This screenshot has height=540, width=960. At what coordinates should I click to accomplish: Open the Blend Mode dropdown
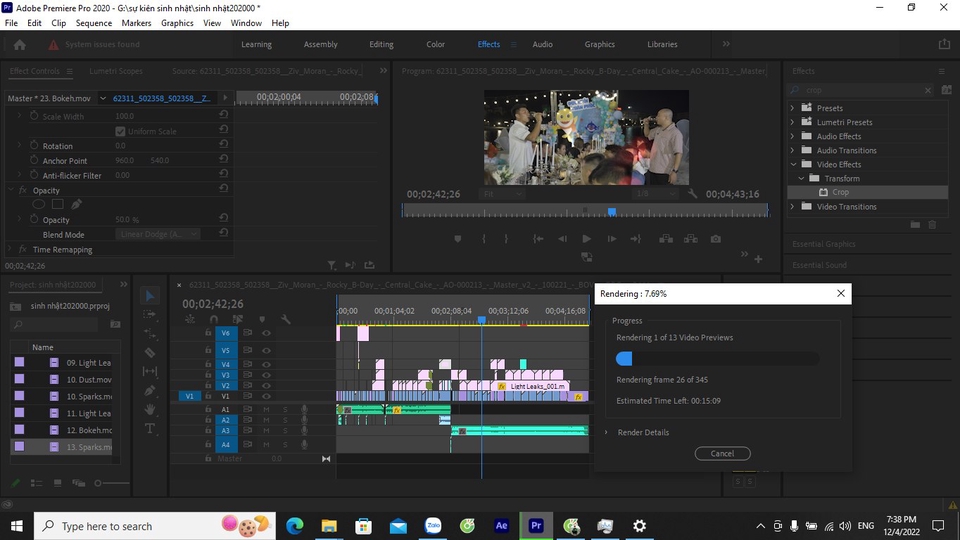click(158, 234)
